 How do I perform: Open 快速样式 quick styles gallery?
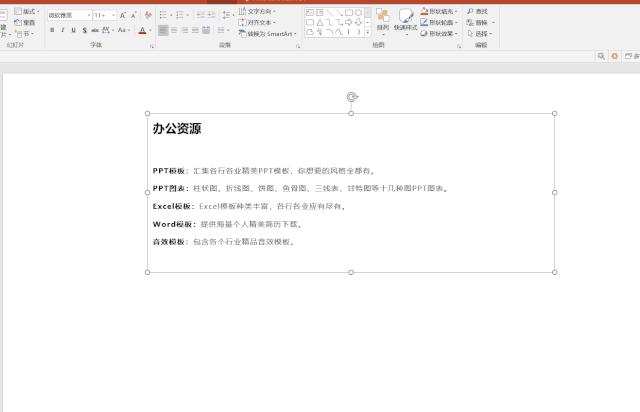[x=406, y=22]
